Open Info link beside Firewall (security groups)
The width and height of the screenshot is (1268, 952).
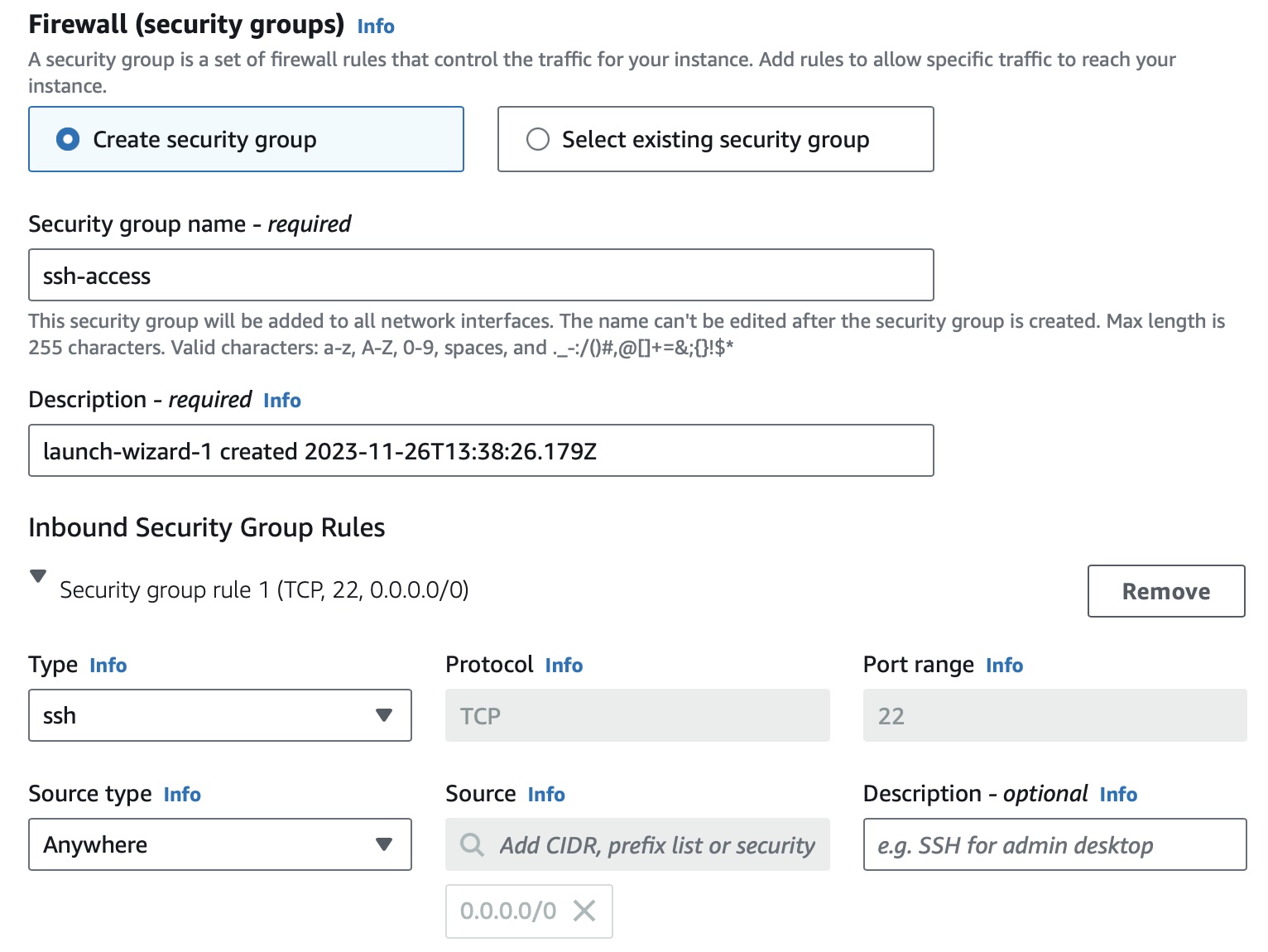point(375,26)
